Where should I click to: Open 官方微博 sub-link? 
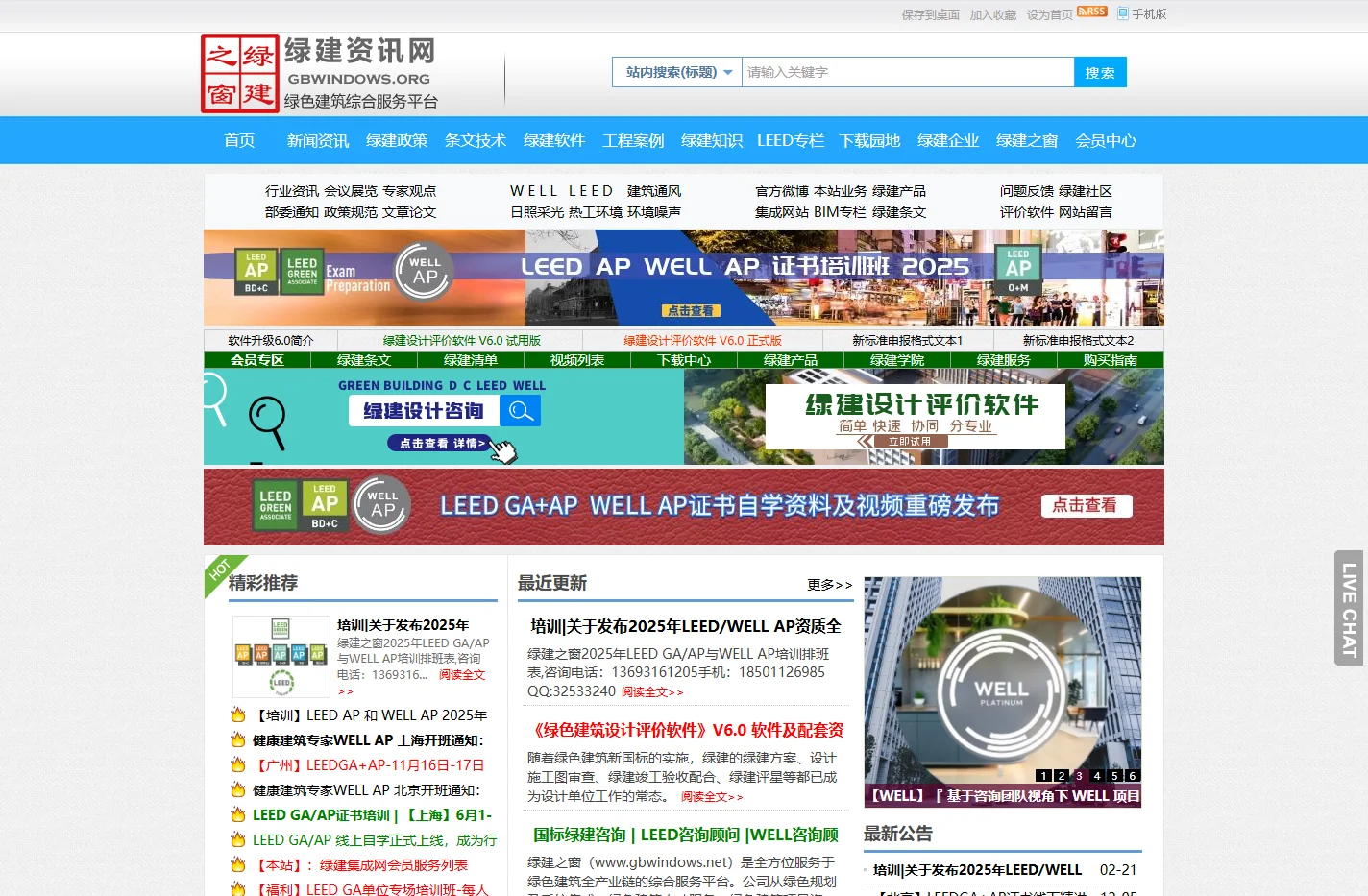point(782,191)
